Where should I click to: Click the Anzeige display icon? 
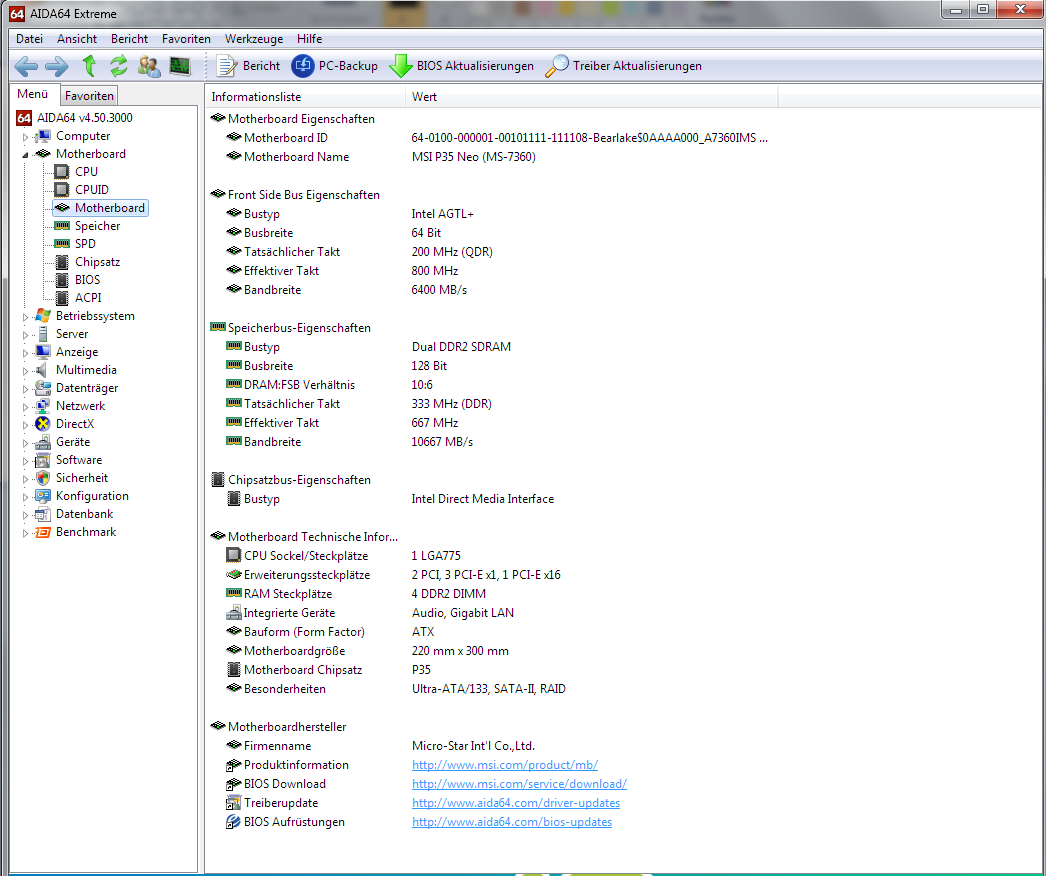(43, 352)
